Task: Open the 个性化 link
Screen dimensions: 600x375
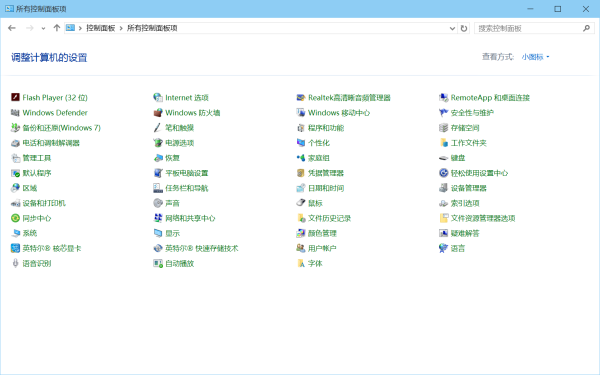Action: (x=319, y=143)
